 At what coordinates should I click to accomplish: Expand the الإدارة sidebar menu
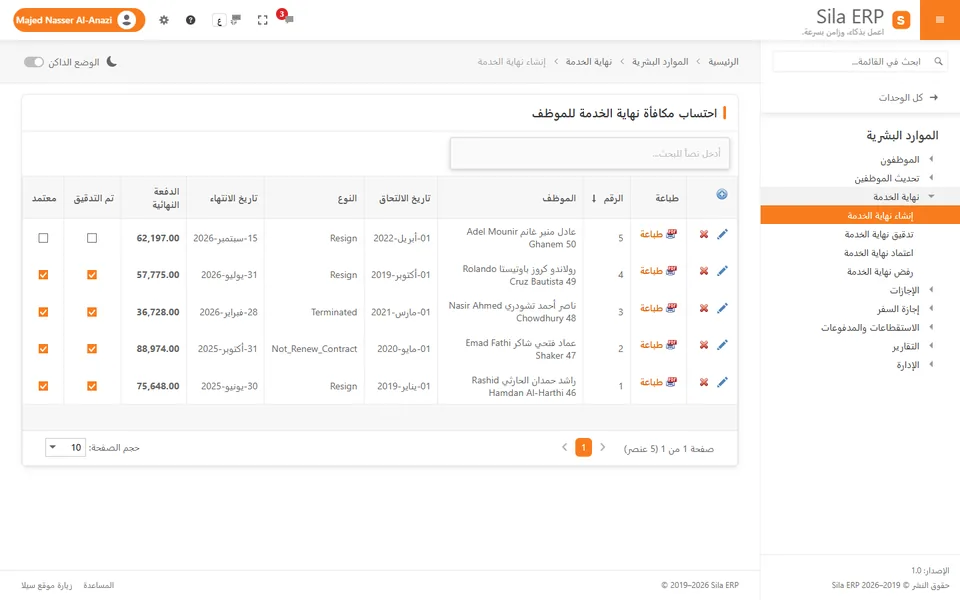(x=860, y=365)
